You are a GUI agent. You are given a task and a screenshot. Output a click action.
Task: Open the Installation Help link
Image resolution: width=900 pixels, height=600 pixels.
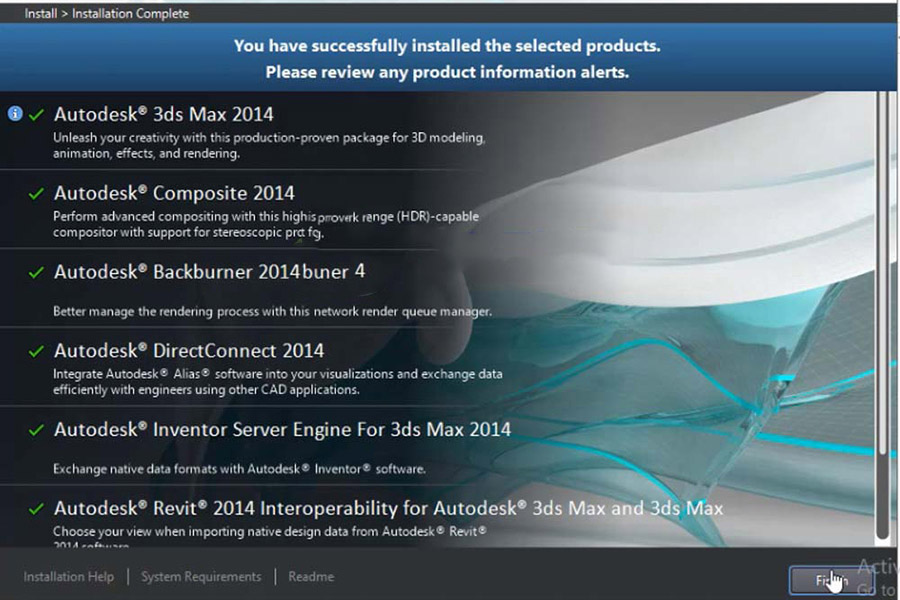68,576
